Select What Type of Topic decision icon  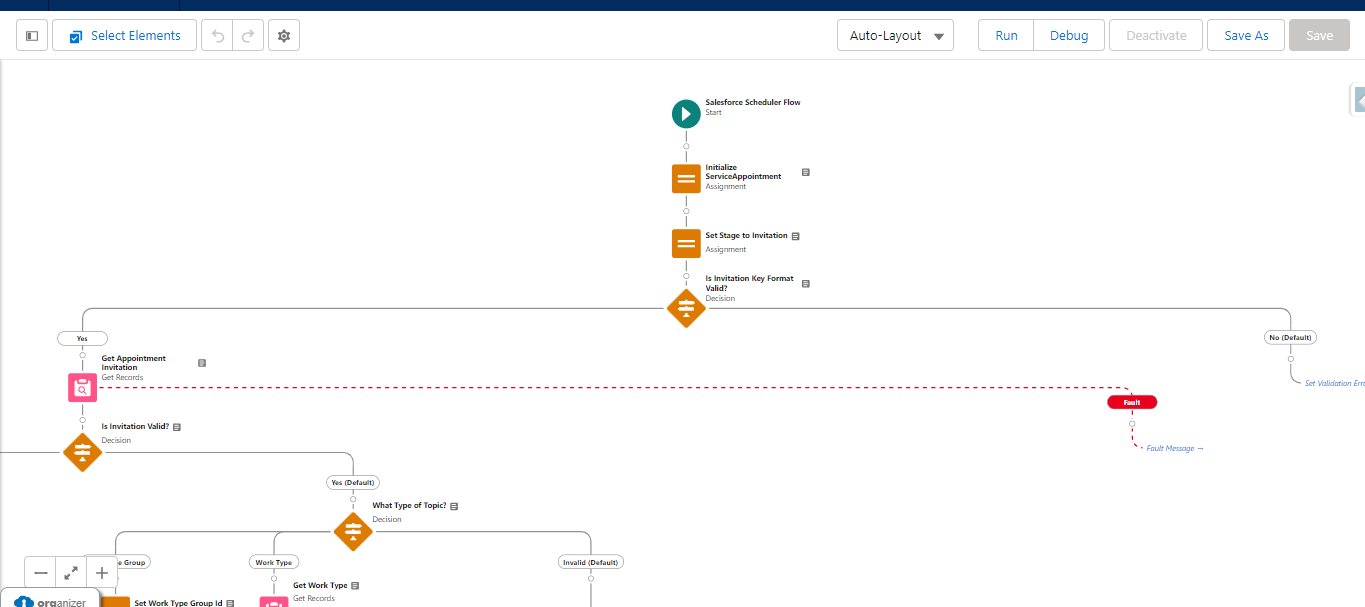[x=353, y=531]
